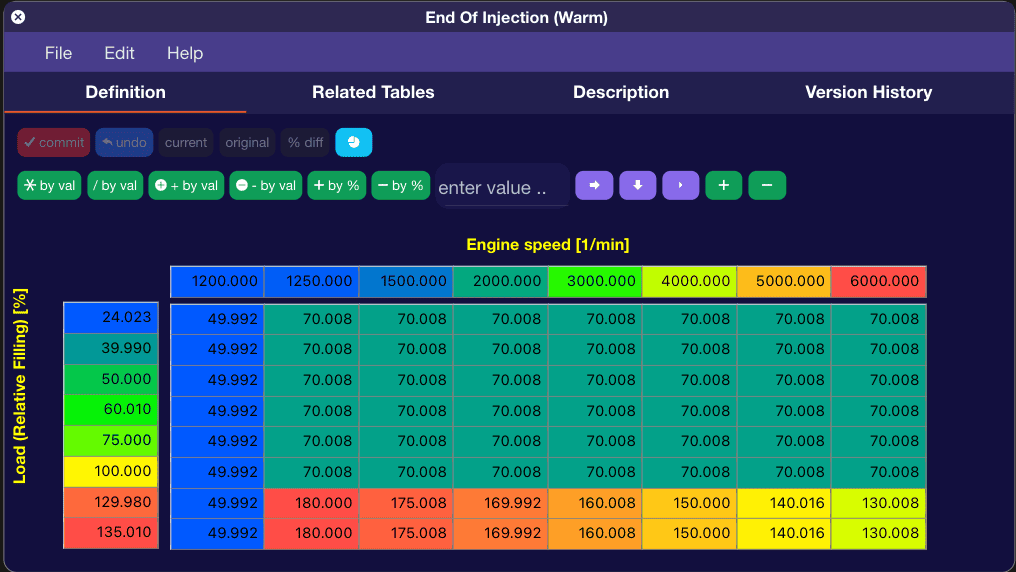Multiply selection with '* by val' button
This screenshot has width=1016, height=572.
(x=49, y=185)
